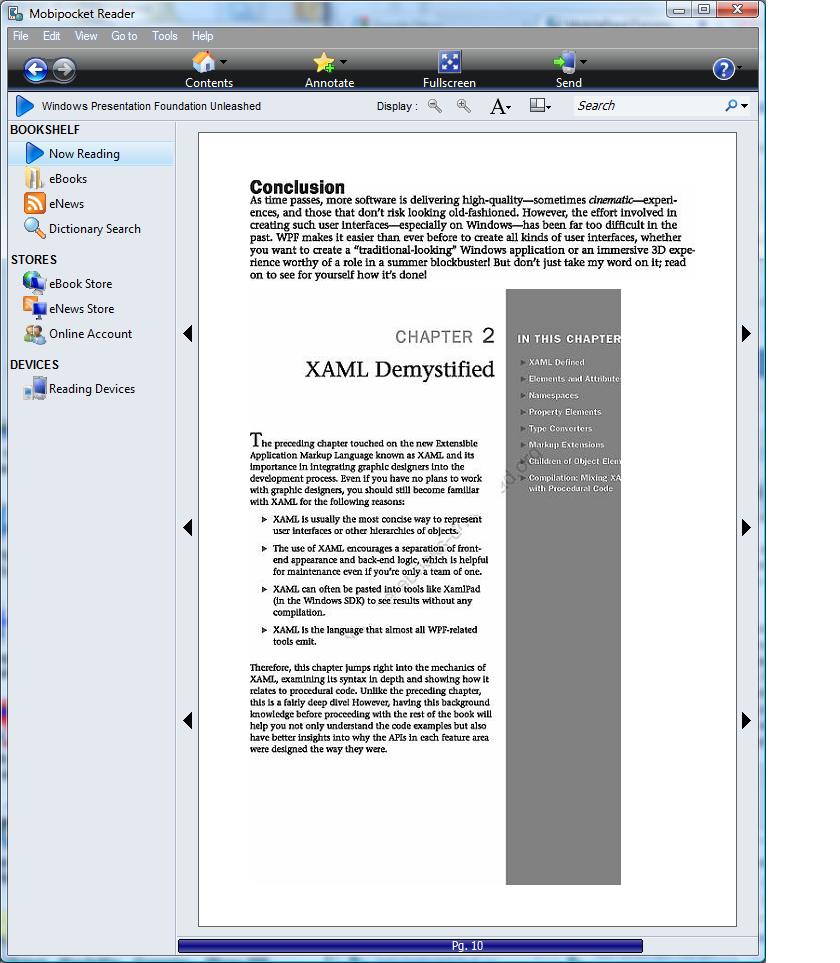
Task: Turn to previous page with bottom left arrow
Action: (188, 720)
